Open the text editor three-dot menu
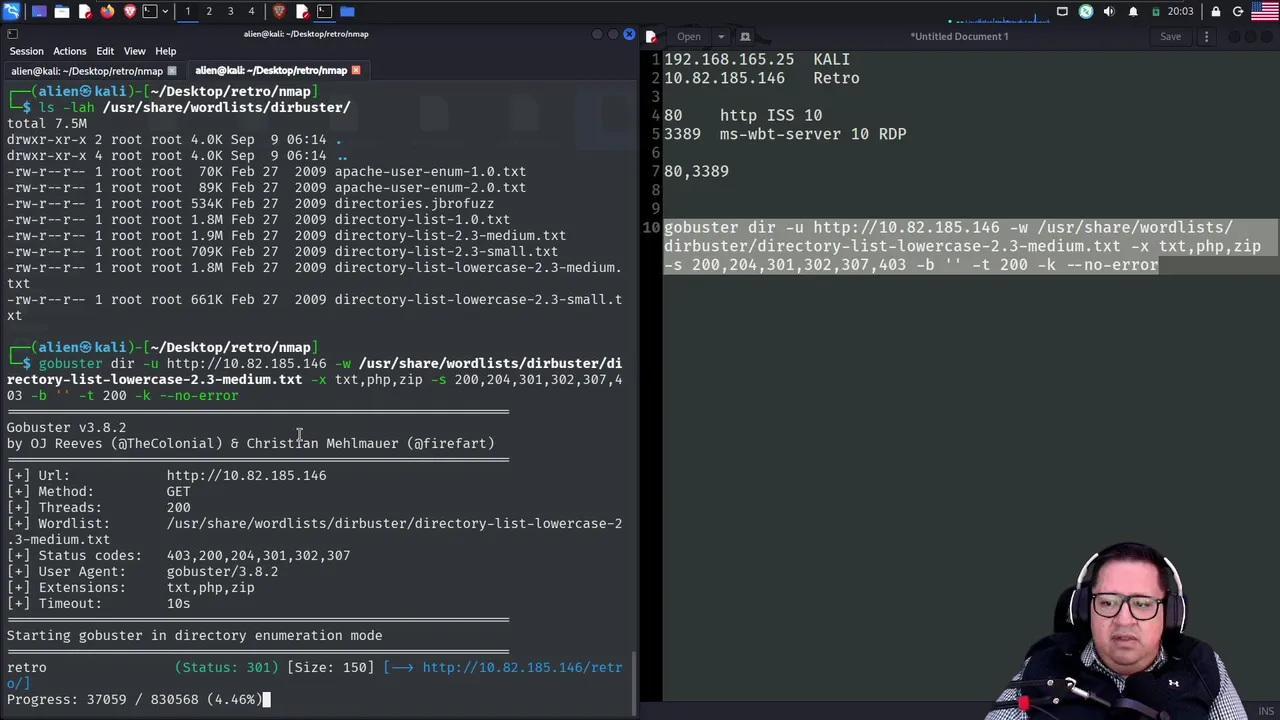Image resolution: width=1280 pixels, height=720 pixels. [1206, 37]
